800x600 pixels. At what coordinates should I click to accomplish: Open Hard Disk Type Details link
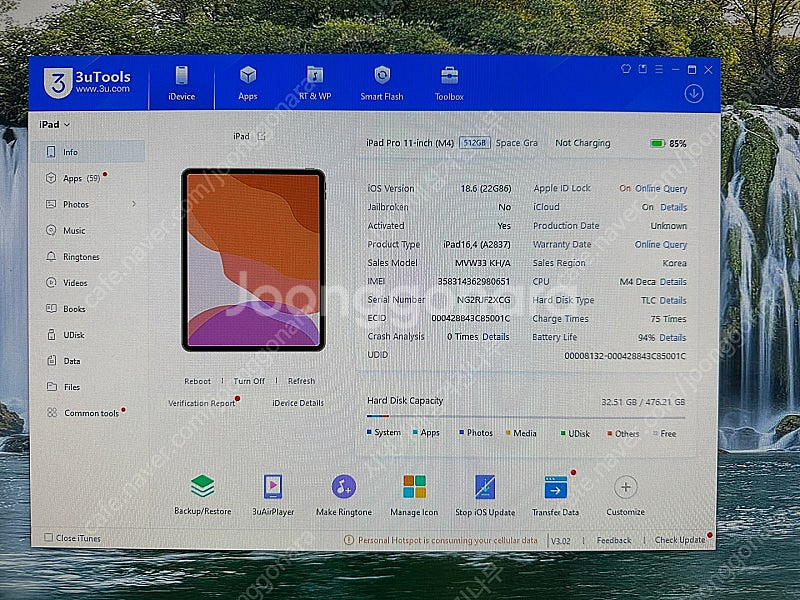coord(673,301)
